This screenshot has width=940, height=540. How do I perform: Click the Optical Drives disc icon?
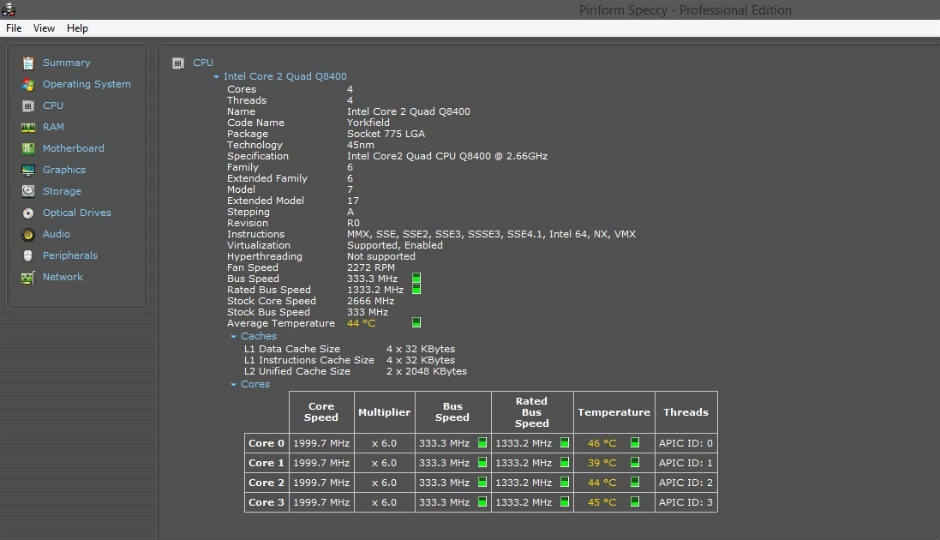click(x=28, y=213)
